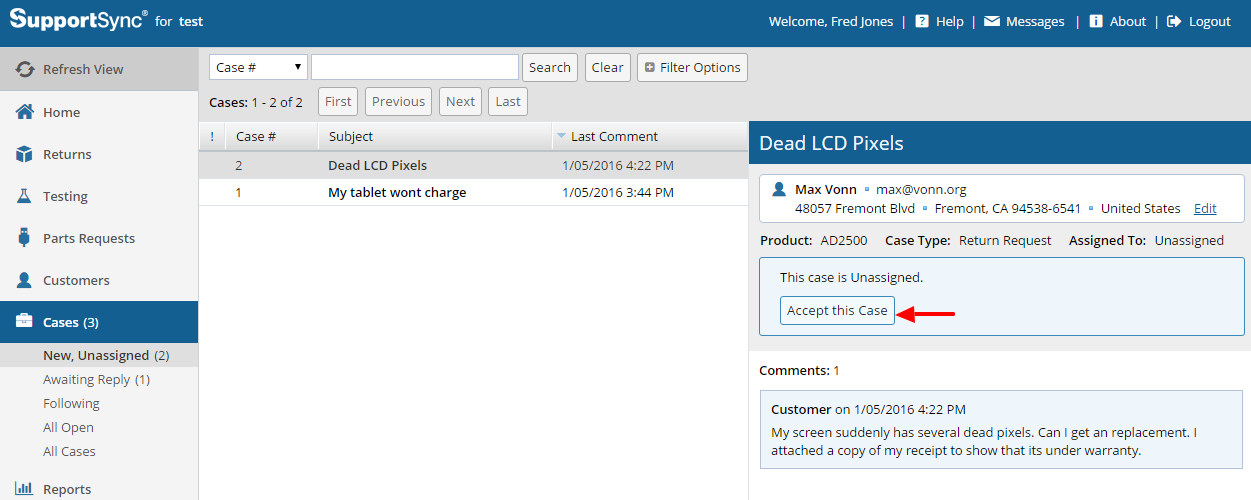Click the Refresh View icon
Image resolution: width=1251 pixels, height=500 pixels.
[25, 70]
